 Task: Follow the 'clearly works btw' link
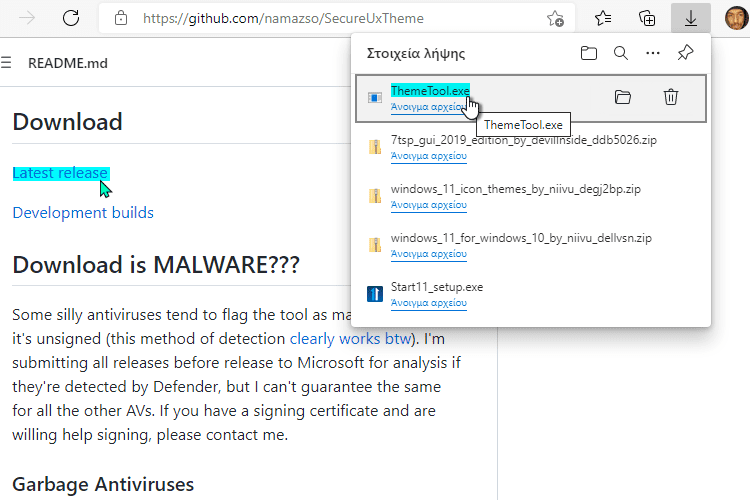tap(350, 339)
